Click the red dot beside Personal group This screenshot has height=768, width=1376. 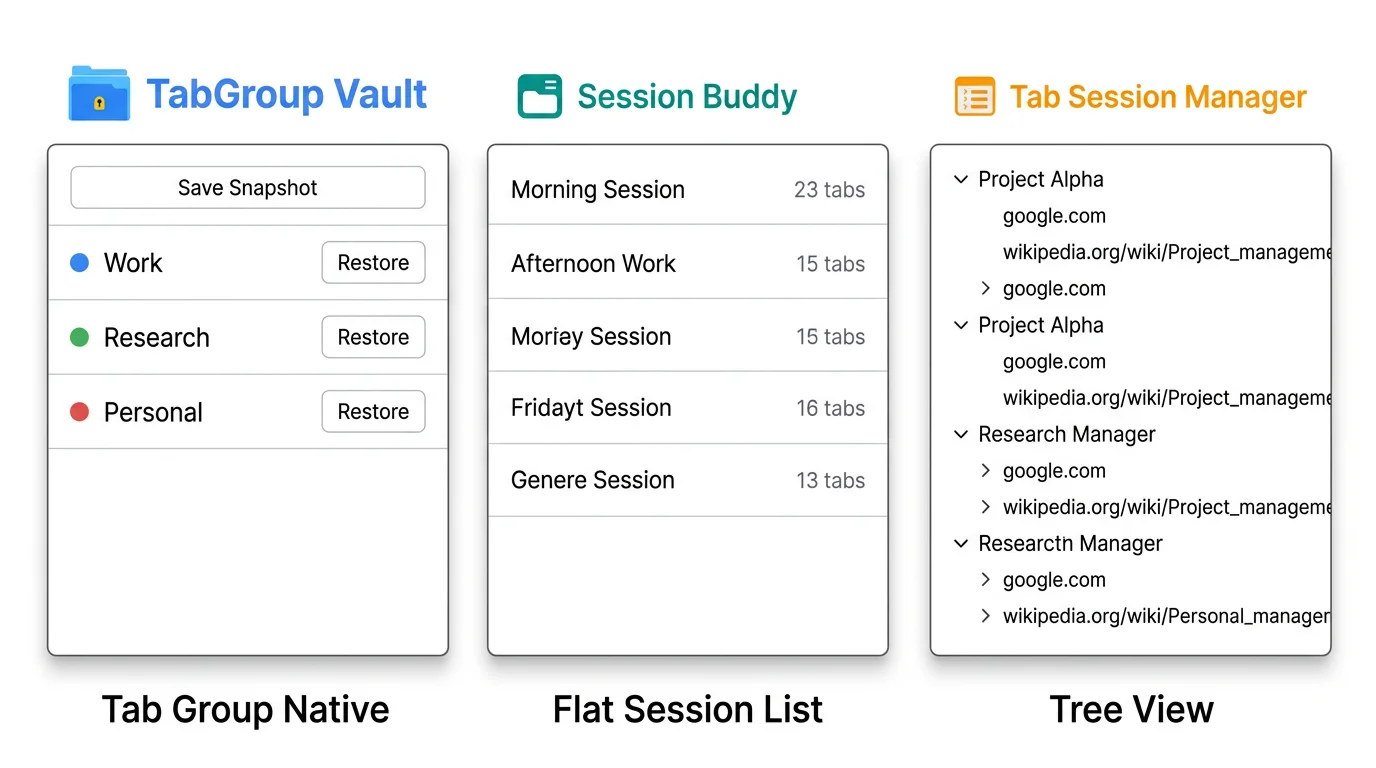click(80, 411)
